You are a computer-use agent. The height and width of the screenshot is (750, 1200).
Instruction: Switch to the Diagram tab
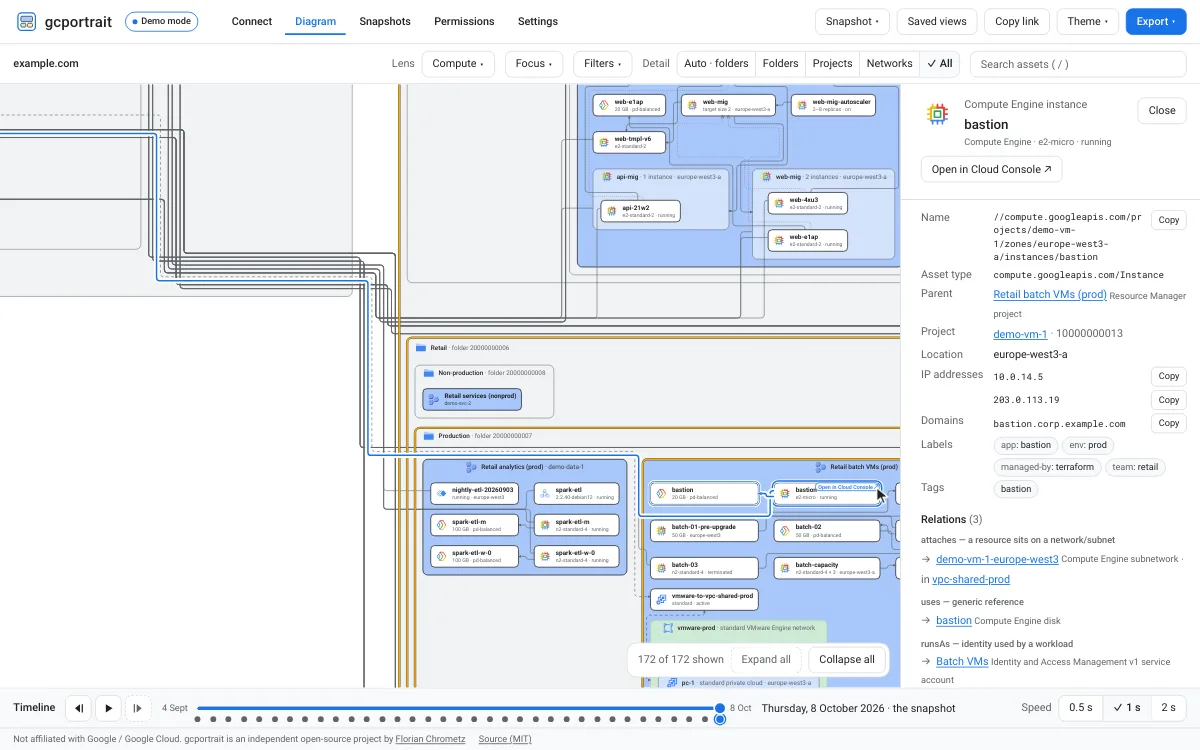[x=316, y=21]
